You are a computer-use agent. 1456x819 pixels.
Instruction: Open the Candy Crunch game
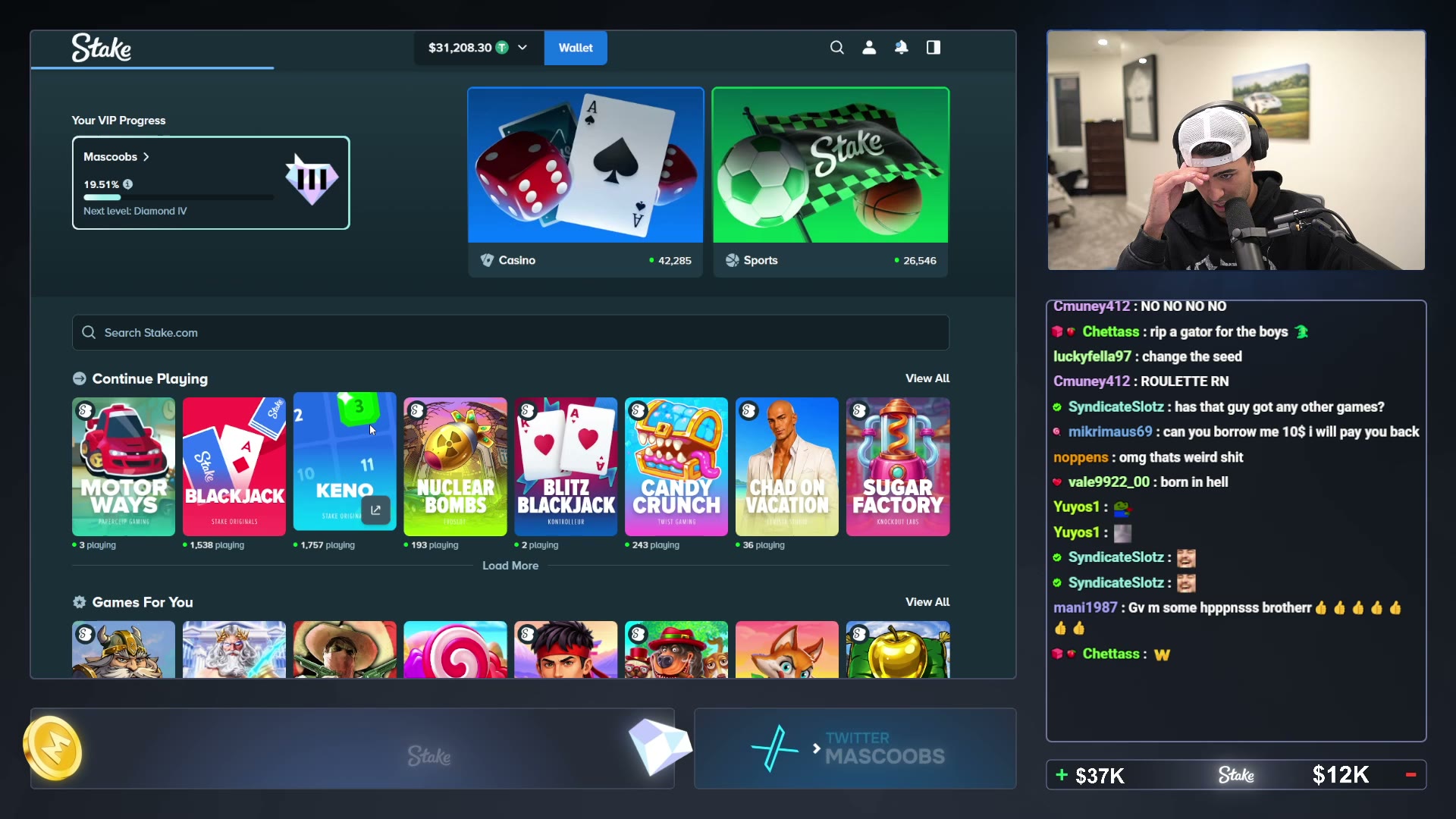(x=676, y=466)
